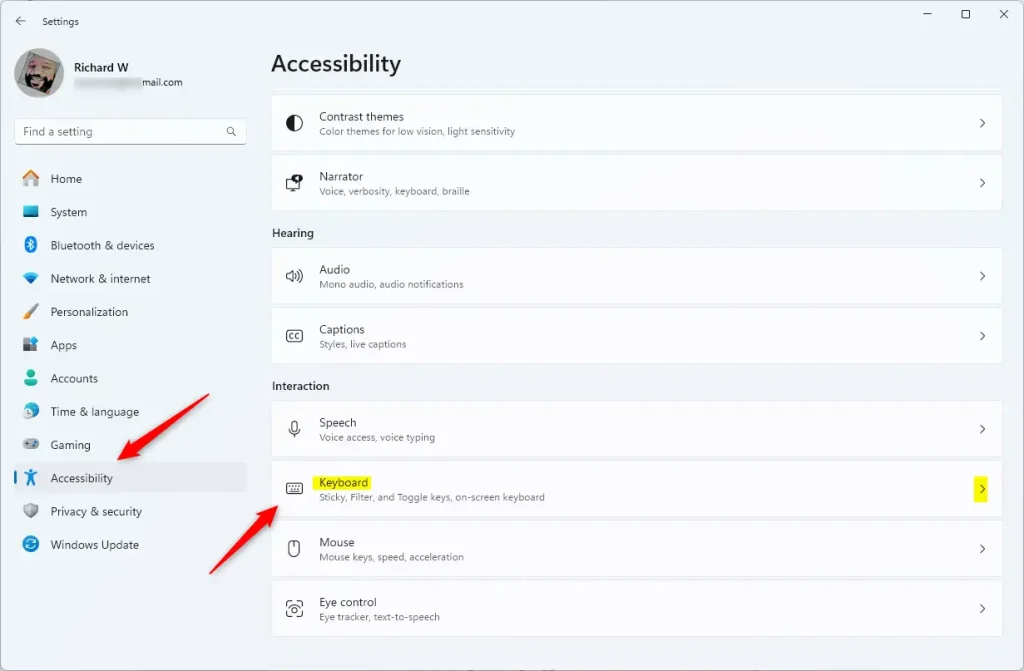Viewport: 1024px width, 671px height.
Task: Open Contrast themes via right chevron
Action: (982, 123)
